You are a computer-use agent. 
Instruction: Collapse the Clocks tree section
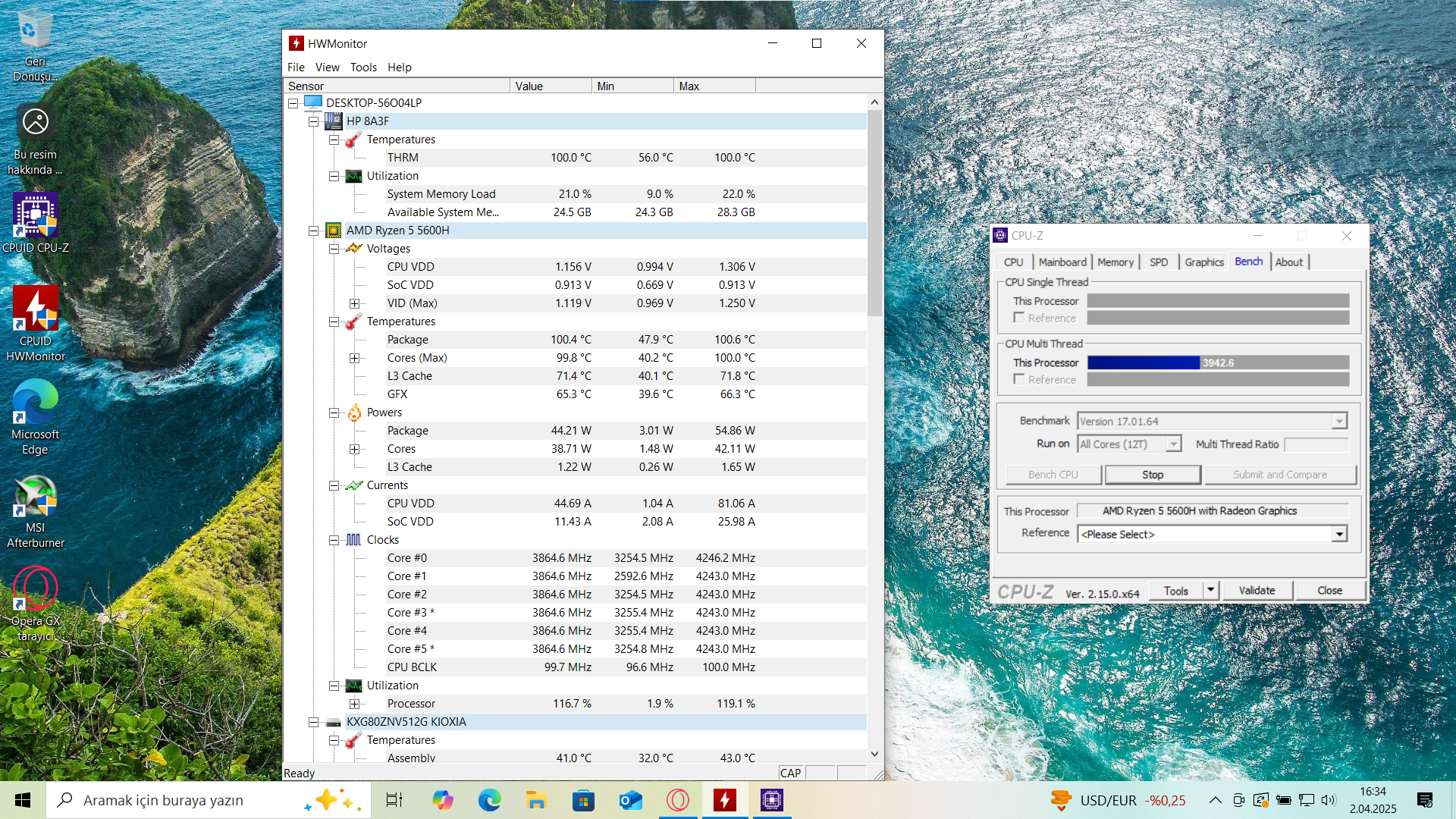tap(334, 540)
